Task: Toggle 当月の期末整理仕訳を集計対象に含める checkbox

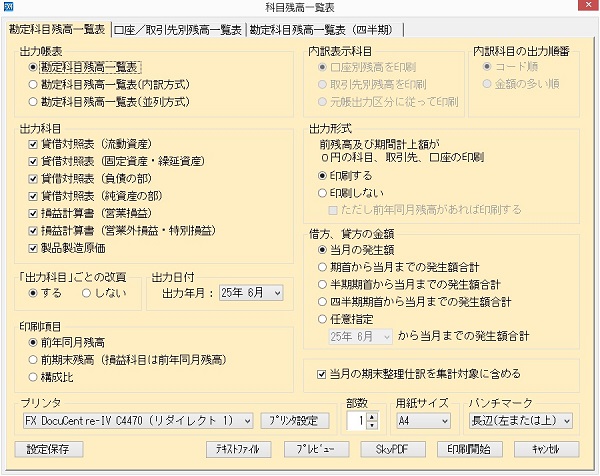Action: pos(322,374)
